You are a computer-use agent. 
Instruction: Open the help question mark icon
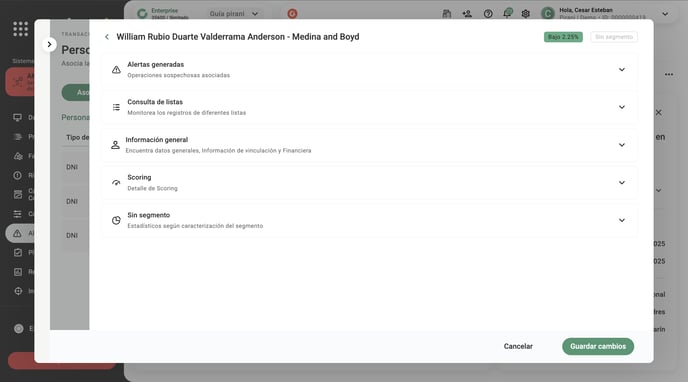pyautogui.click(x=488, y=14)
